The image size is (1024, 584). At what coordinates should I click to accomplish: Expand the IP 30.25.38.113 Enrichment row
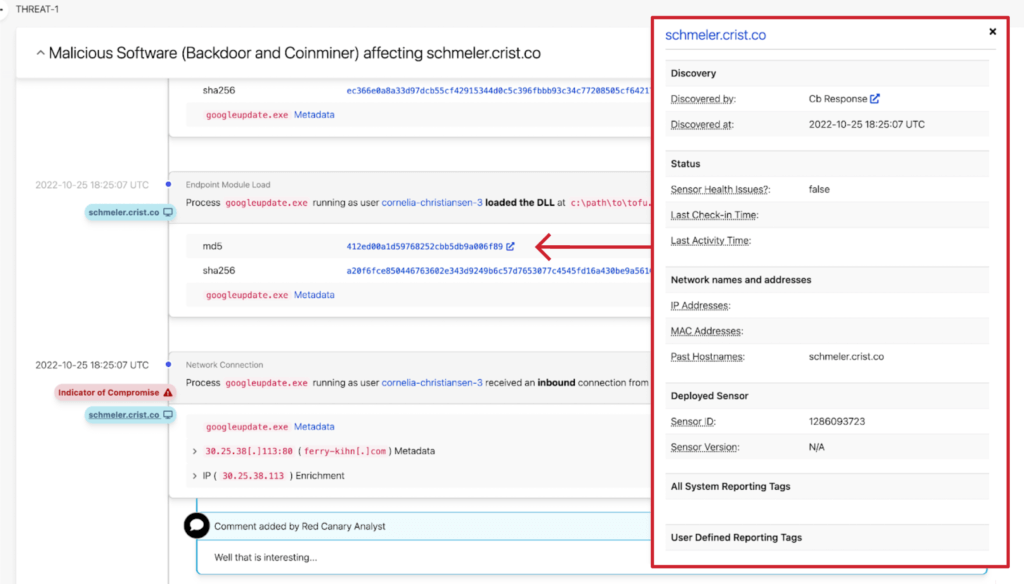tap(195, 476)
